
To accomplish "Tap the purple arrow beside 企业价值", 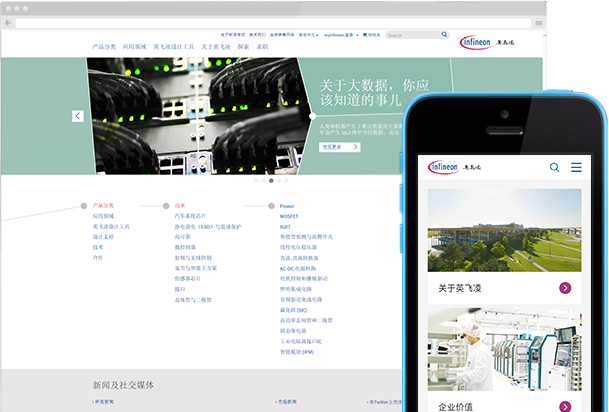I will [565, 407].
